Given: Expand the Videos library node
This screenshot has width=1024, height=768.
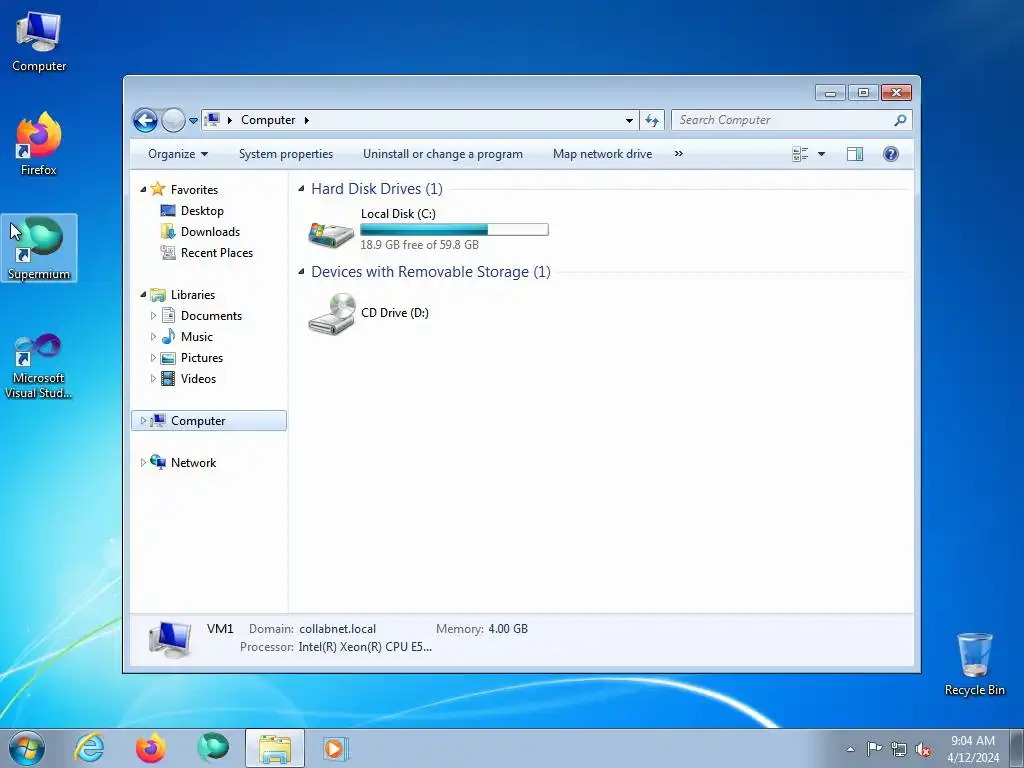Looking at the screenshot, I should (153, 379).
